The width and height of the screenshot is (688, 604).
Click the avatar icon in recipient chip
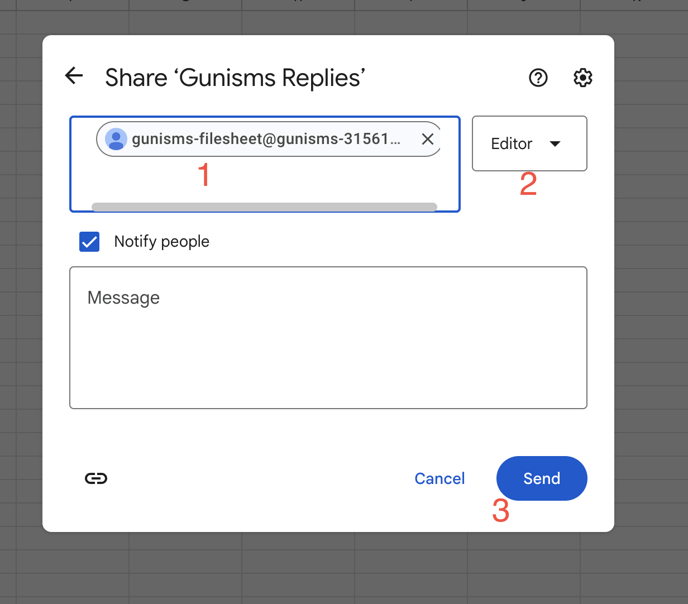[116, 139]
